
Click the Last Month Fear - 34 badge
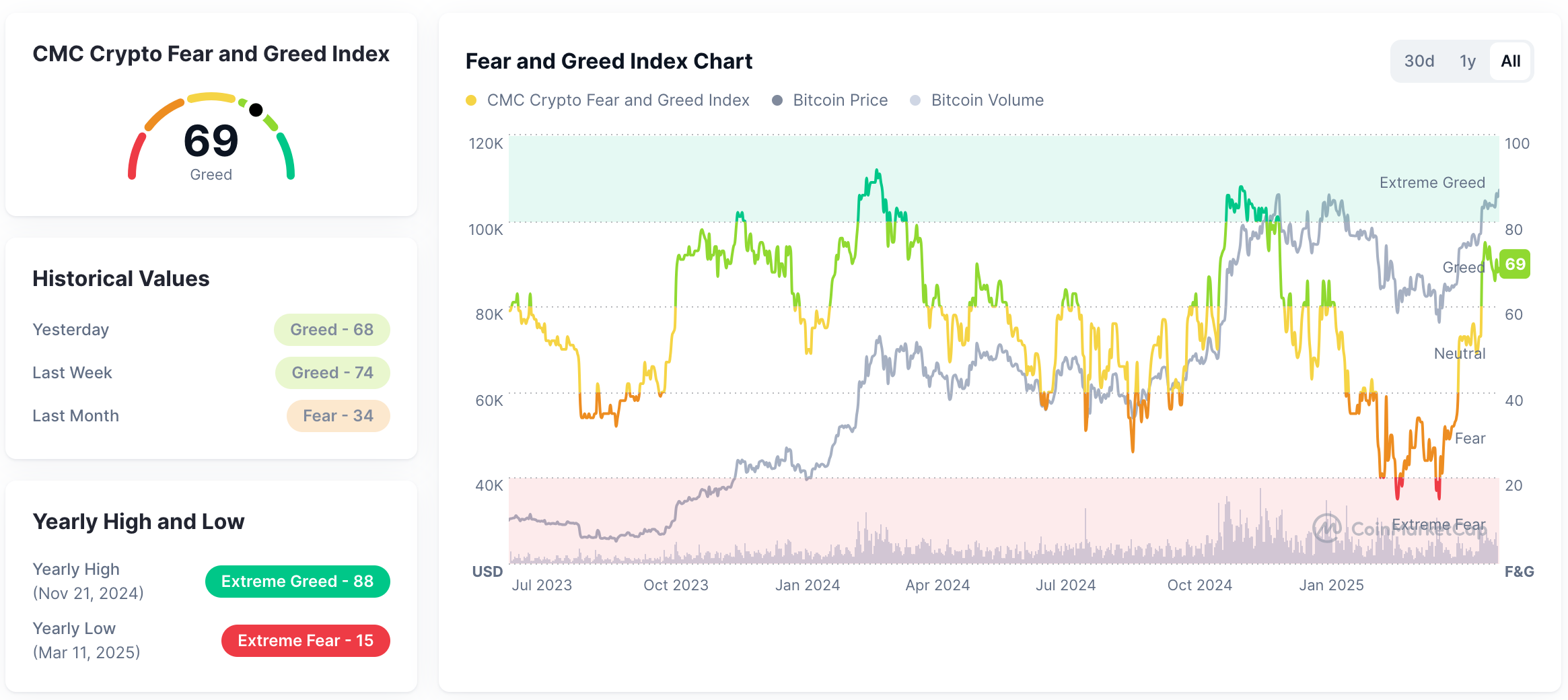point(338,416)
